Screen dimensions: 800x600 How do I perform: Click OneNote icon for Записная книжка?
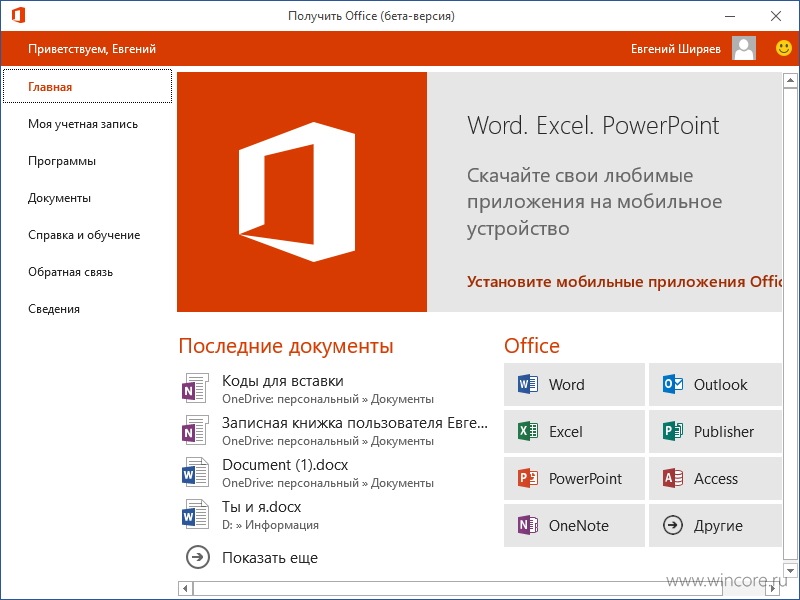(x=195, y=430)
